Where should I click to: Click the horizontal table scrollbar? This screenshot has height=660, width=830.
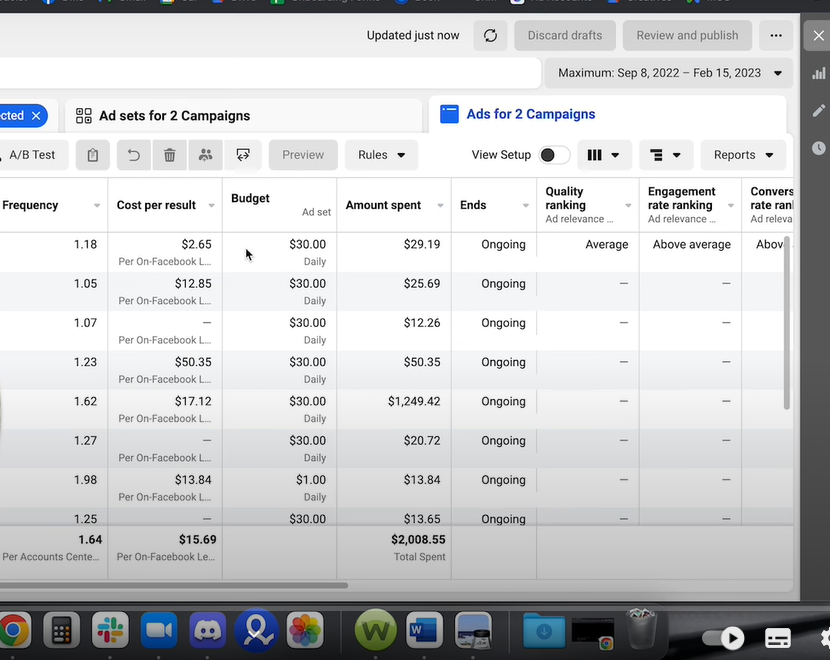[174, 585]
